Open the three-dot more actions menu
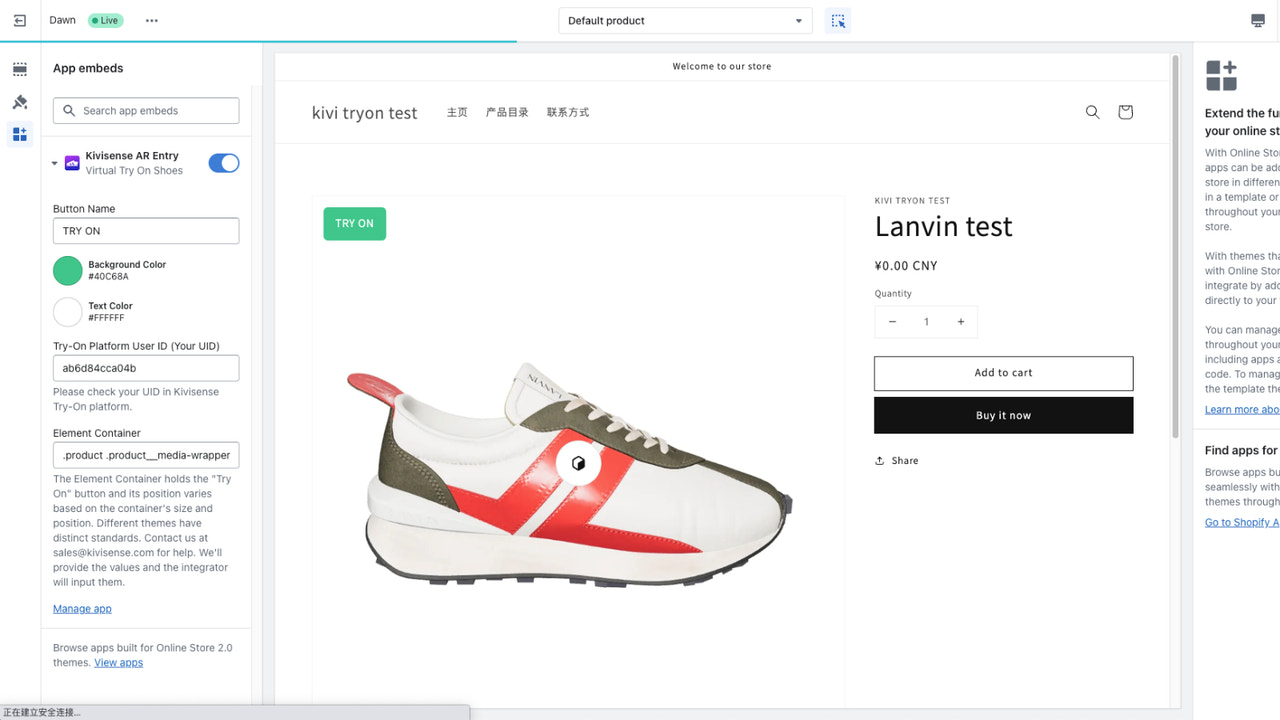Screen dimensions: 1280x720 coord(152,20)
